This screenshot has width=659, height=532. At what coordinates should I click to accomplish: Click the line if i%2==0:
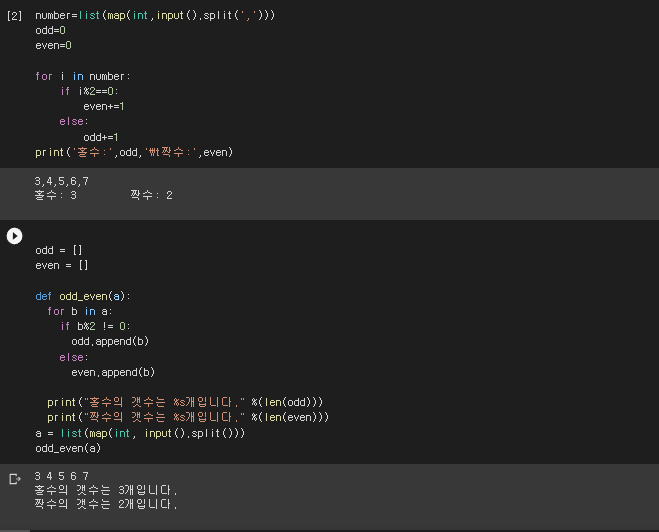pos(90,91)
